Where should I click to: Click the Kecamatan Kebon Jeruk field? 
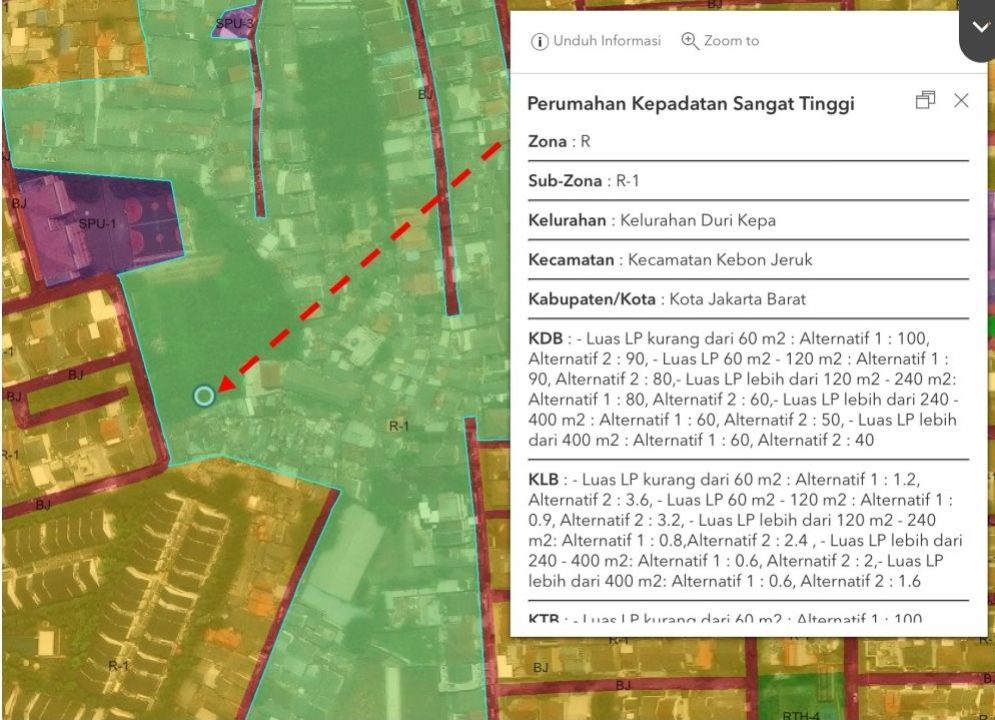click(670, 260)
